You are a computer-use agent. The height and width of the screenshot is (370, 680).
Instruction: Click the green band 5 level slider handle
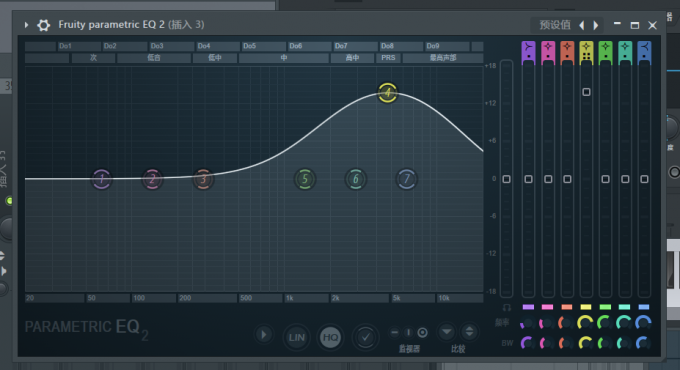605,179
